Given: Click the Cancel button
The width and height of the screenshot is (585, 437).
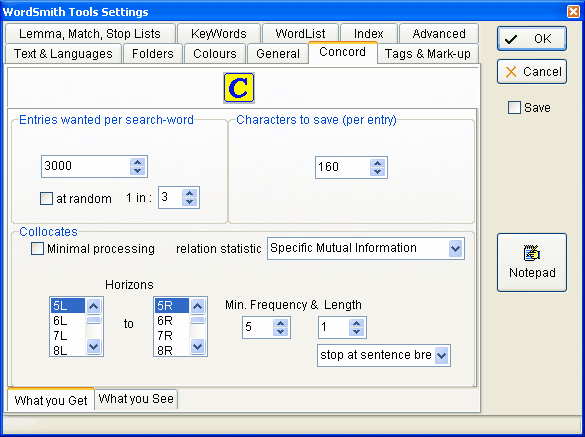Looking at the screenshot, I should tap(532, 71).
